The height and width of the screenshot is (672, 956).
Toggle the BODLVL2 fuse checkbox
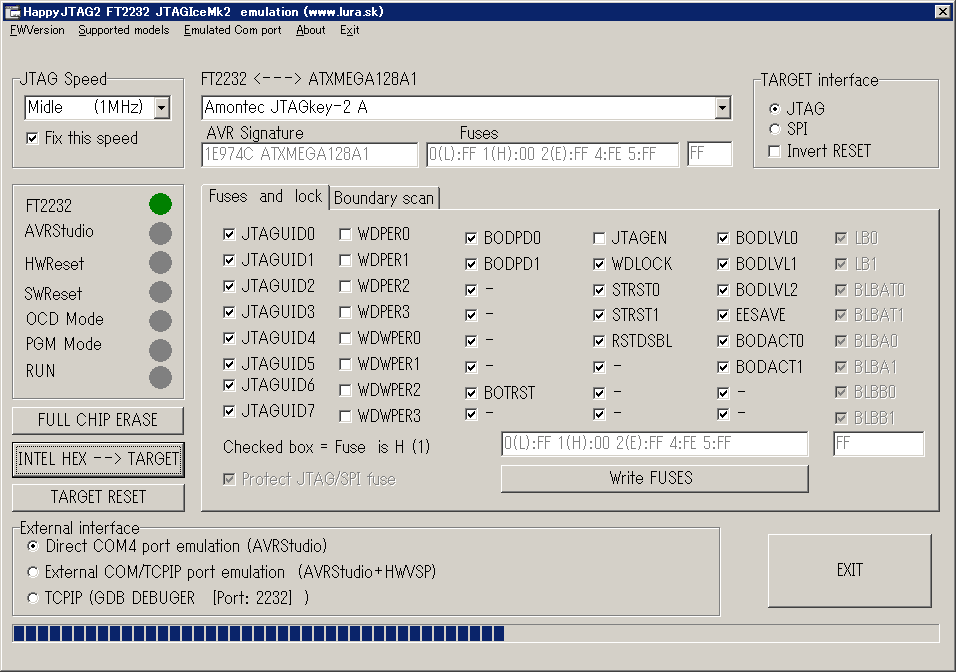click(723, 290)
